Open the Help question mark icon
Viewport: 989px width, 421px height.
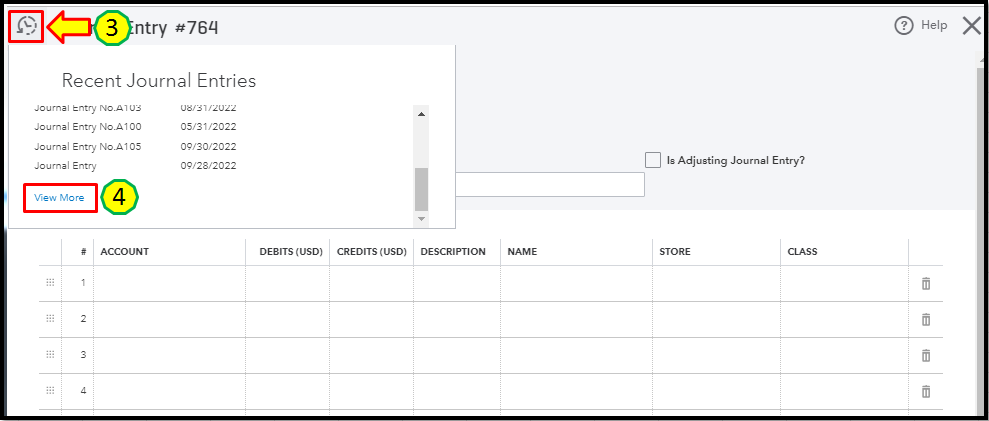click(904, 26)
